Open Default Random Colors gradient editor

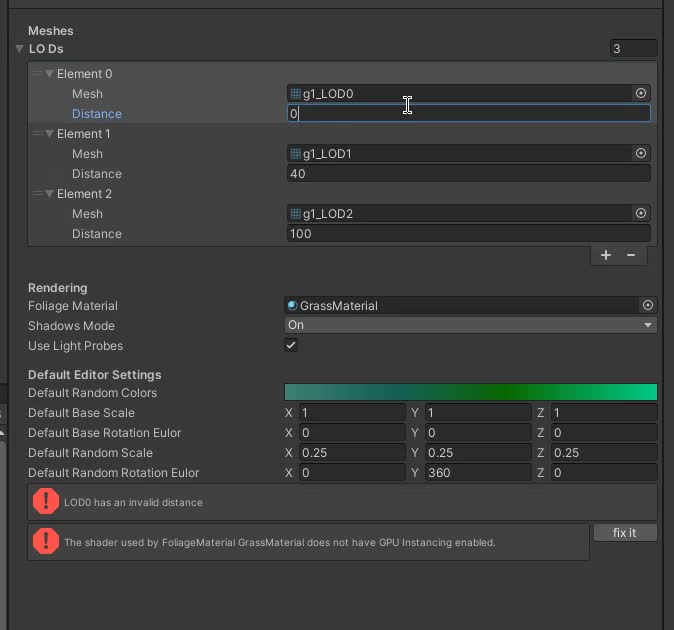tap(470, 392)
